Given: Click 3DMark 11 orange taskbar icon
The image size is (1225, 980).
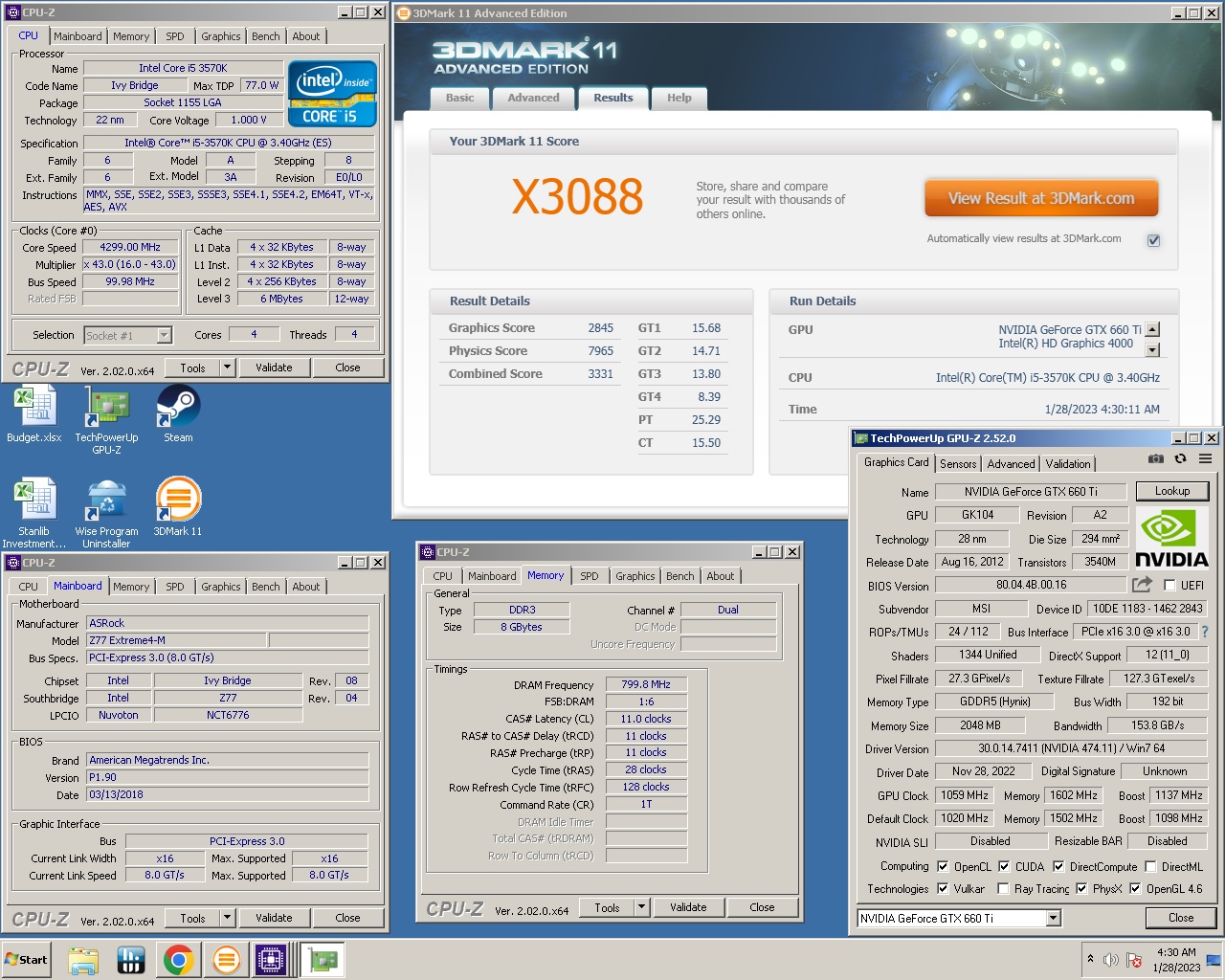Looking at the screenshot, I should click(x=227, y=960).
